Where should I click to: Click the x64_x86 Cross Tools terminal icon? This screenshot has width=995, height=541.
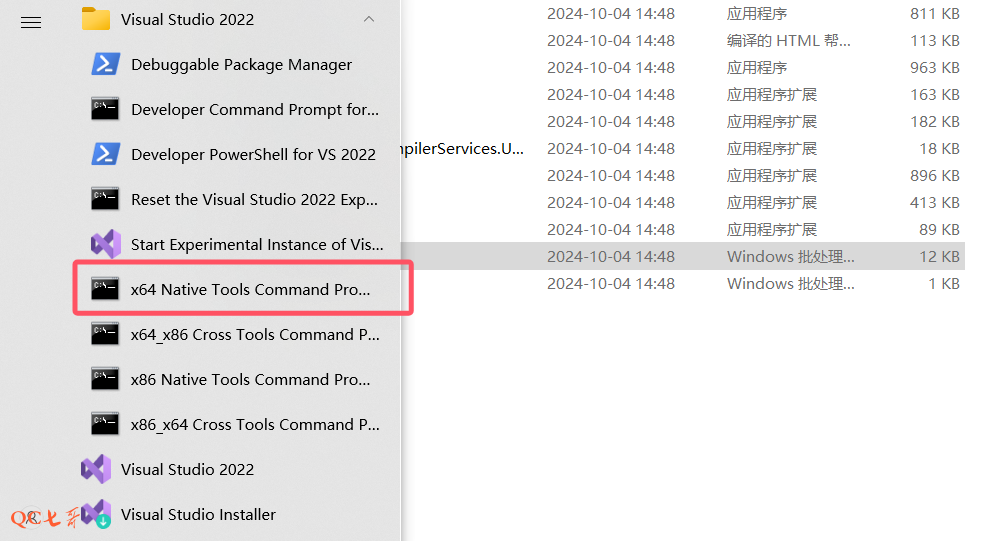106,334
